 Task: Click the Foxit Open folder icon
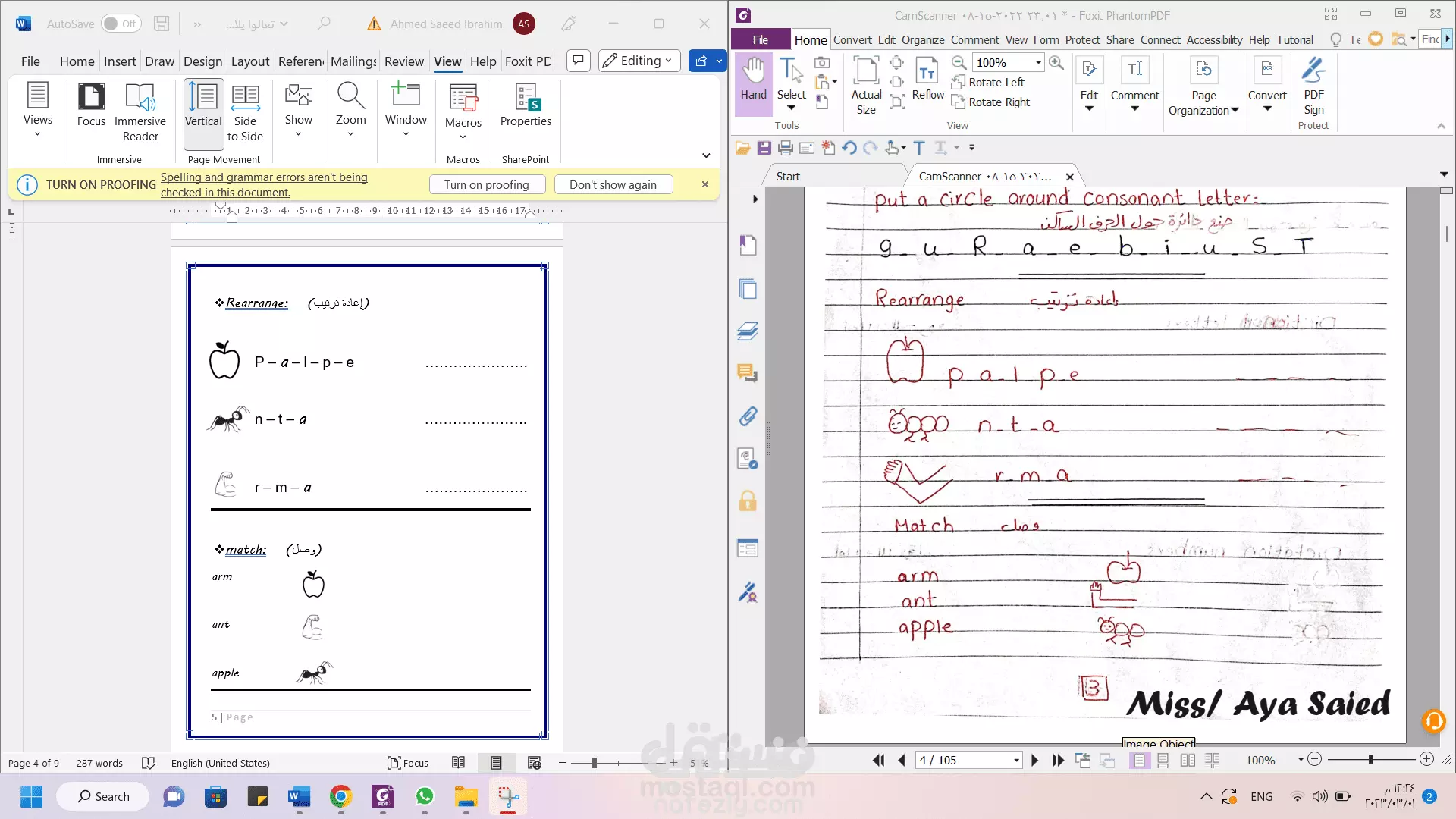click(743, 148)
